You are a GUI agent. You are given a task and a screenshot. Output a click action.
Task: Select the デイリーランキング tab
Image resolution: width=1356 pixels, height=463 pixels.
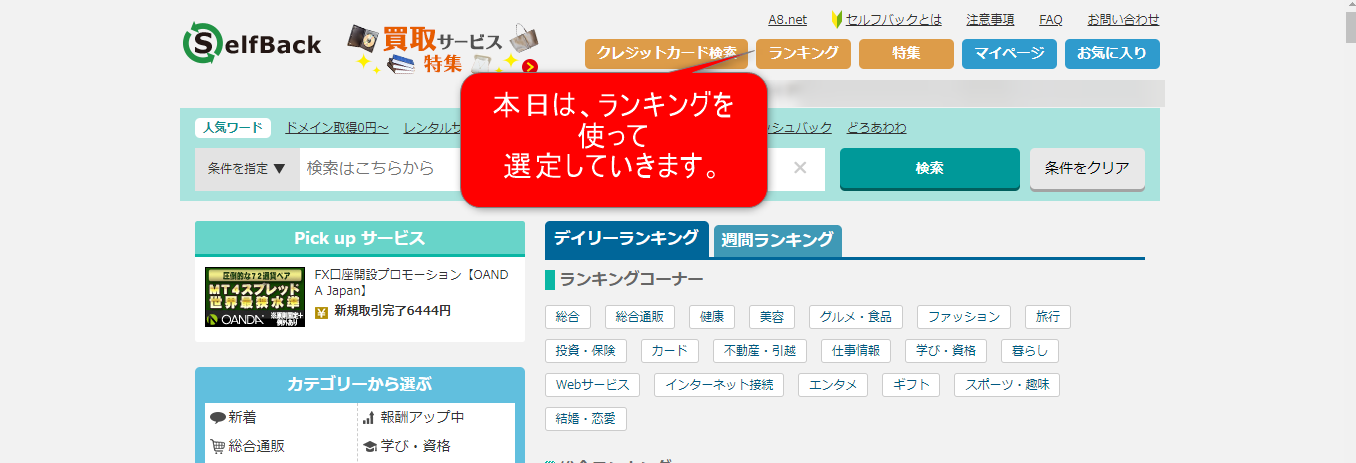click(x=626, y=239)
